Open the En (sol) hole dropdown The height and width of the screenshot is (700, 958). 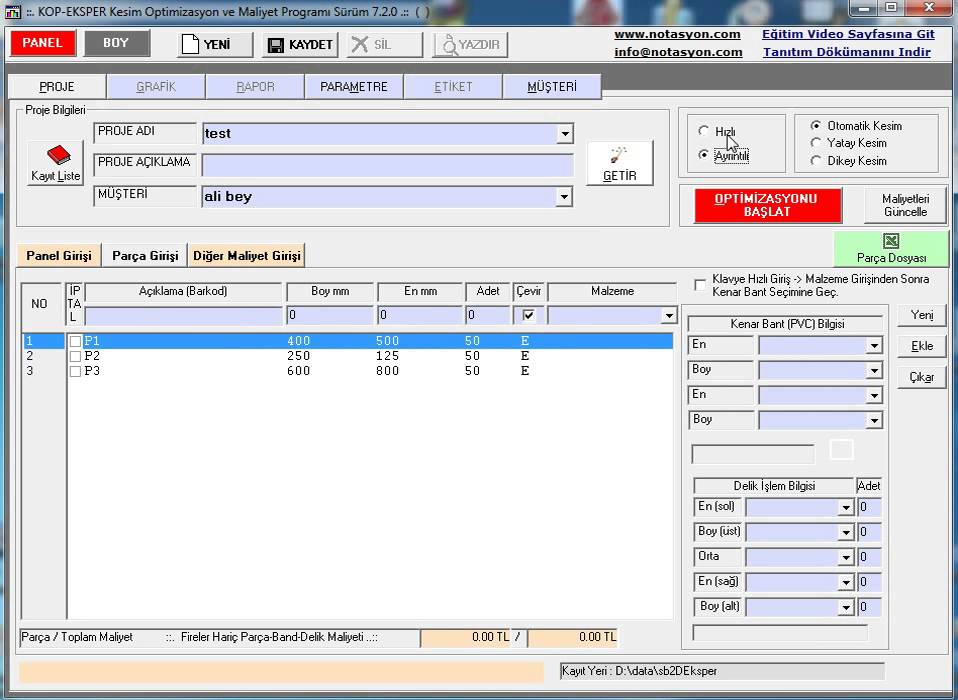tap(846, 508)
